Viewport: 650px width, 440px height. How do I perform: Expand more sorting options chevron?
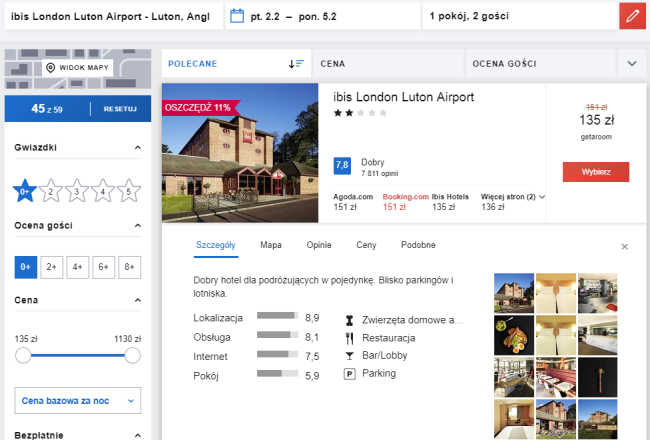(632, 63)
